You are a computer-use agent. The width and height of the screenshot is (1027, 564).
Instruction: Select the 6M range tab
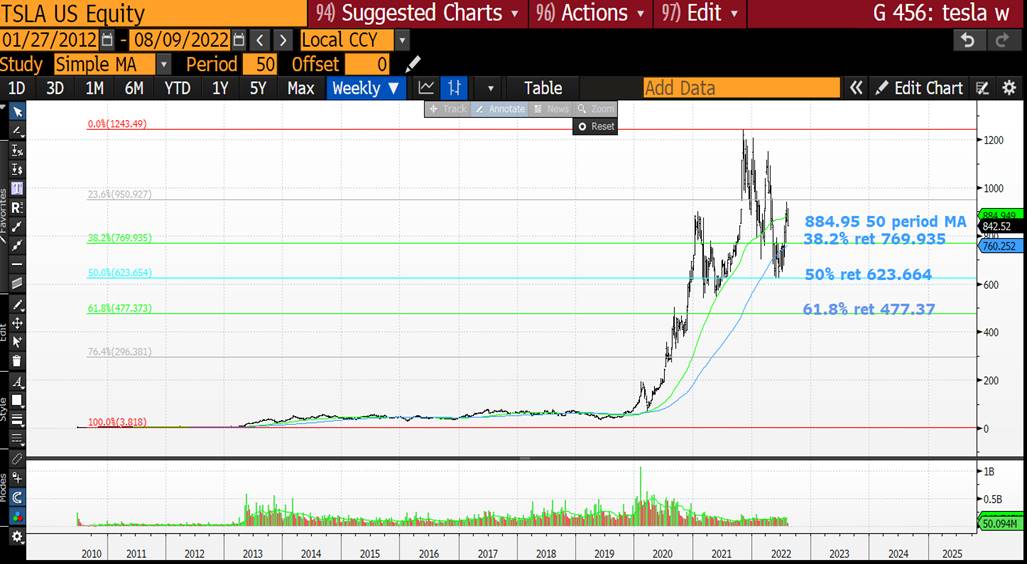(134, 88)
